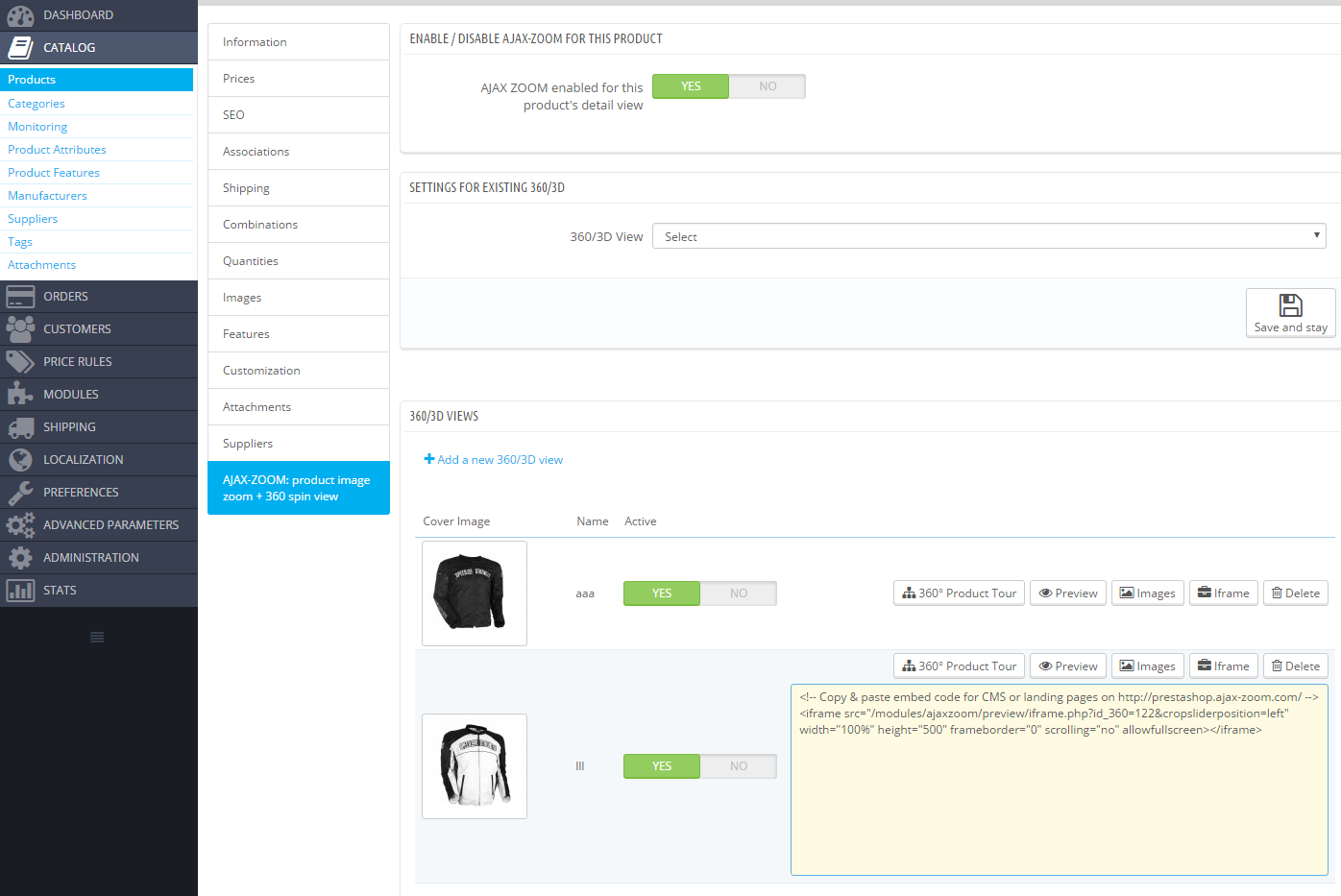Open Orders via credit card icon
1341x896 pixels.
[20, 297]
